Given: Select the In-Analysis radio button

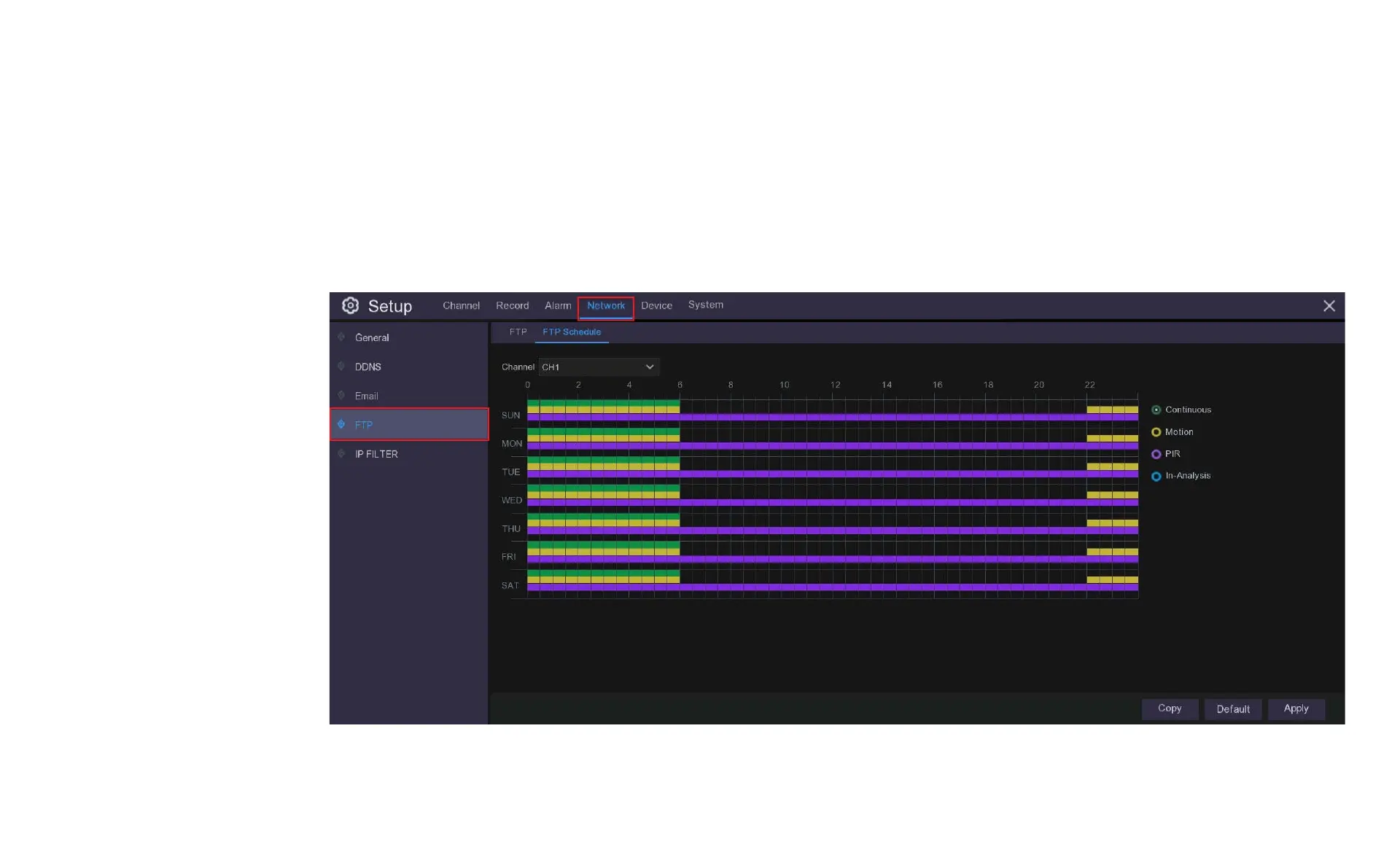Looking at the screenshot, I should (x=1156, y=477).
